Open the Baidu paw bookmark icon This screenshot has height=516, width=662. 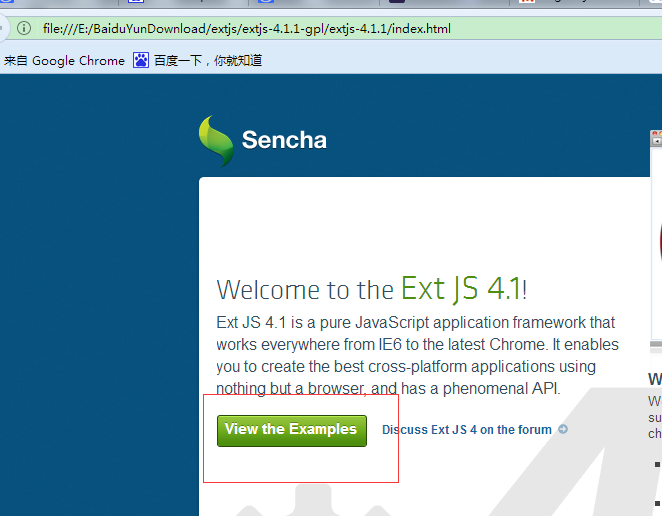(x=141, y=60)
